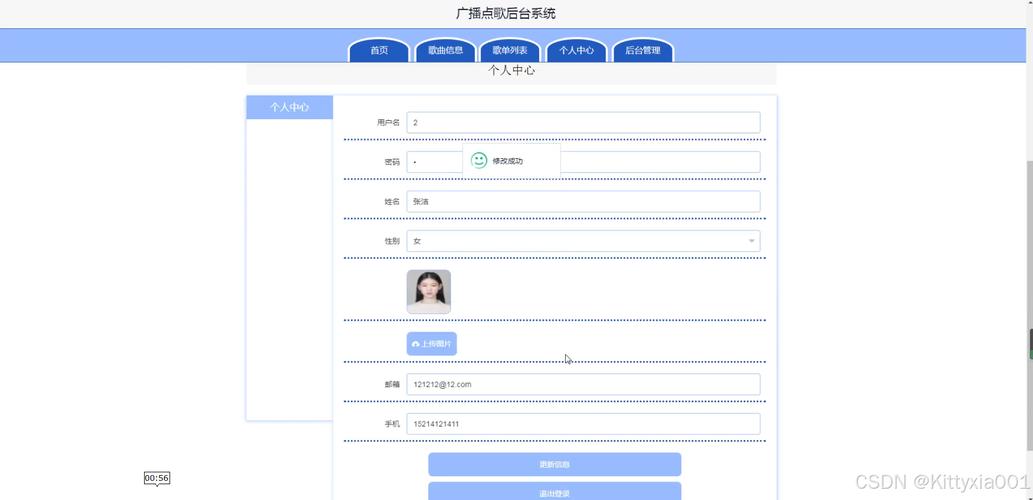Click the cloud upload icon
Viewport: 1033px width, 500px height.
tap(415, 344)
